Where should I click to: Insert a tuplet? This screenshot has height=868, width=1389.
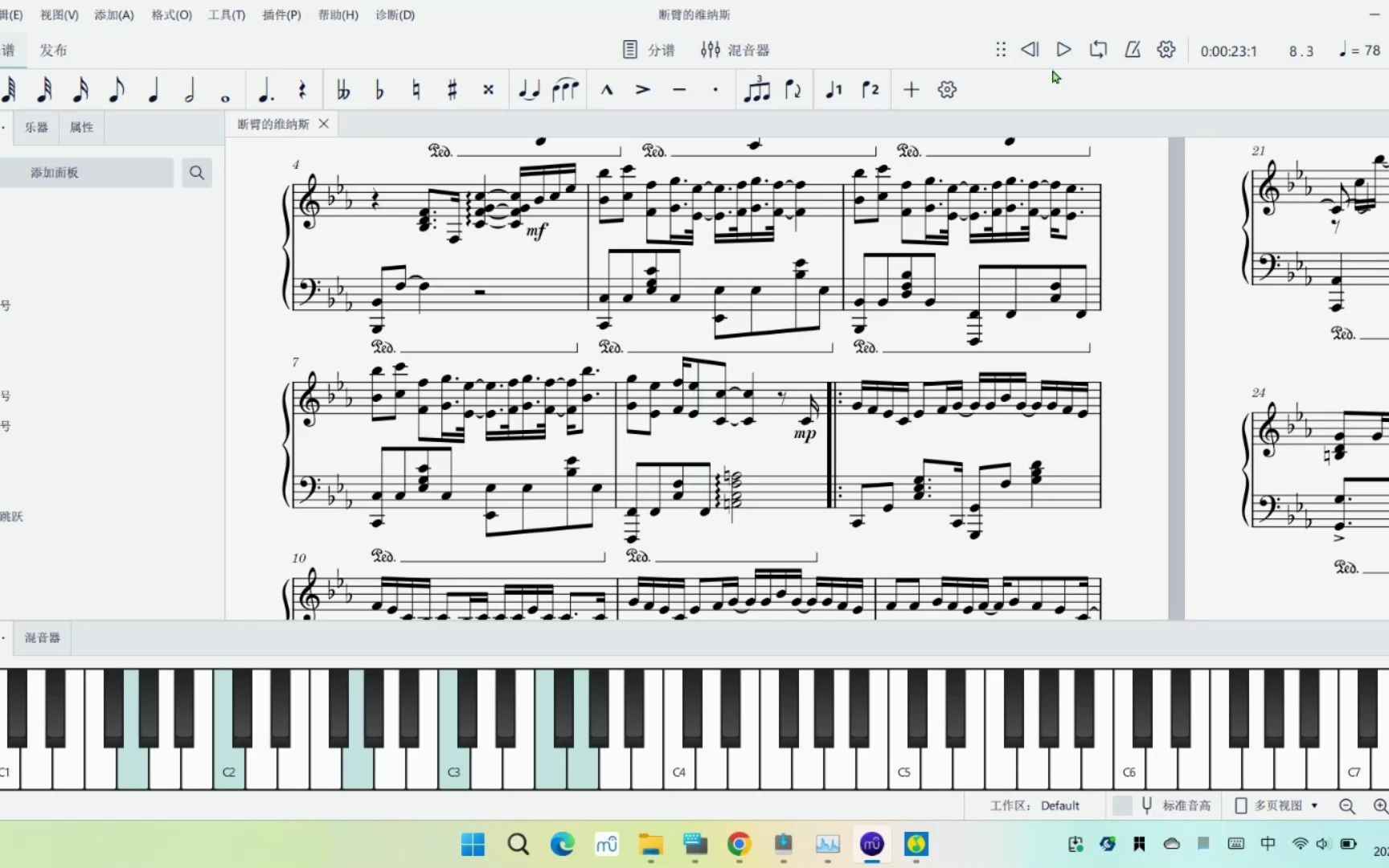point(756,89)
